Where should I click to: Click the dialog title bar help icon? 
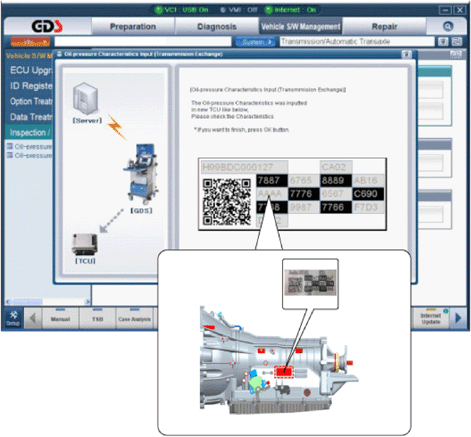pyautogui.click(x=406, y=54)
